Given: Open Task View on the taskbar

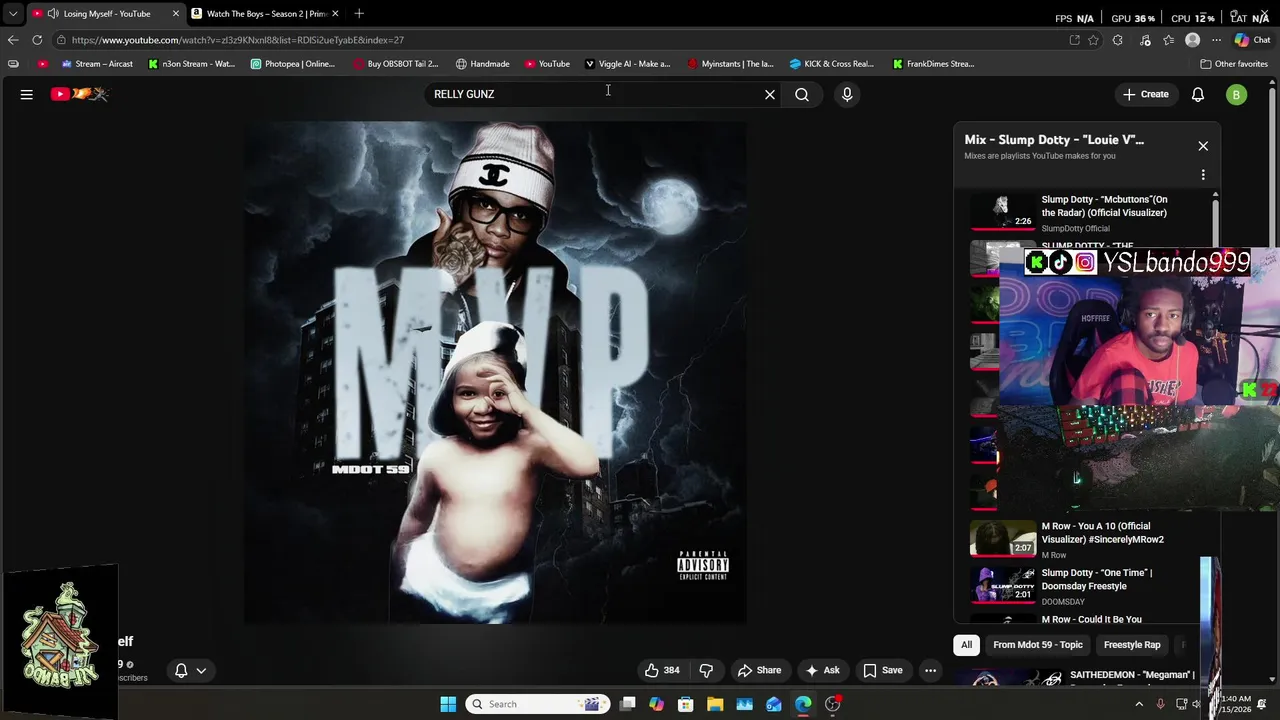Looking at the screenshot, I should (x=627, y=704).
